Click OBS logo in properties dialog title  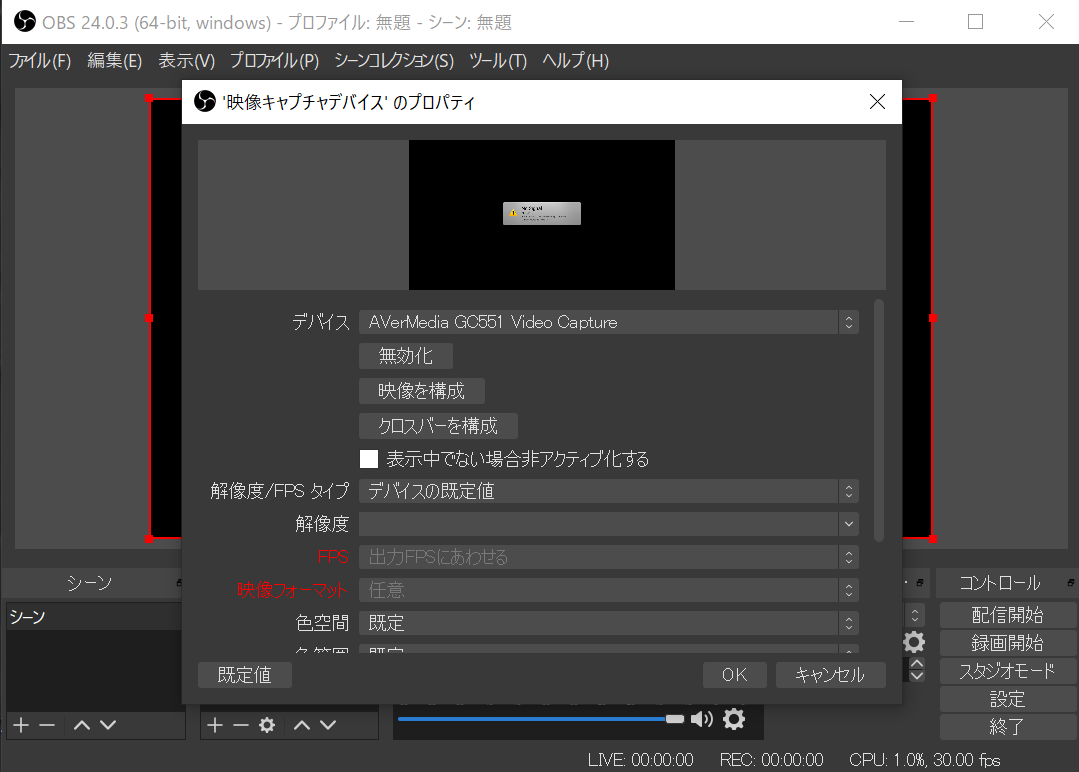click(x=204, y=102)
